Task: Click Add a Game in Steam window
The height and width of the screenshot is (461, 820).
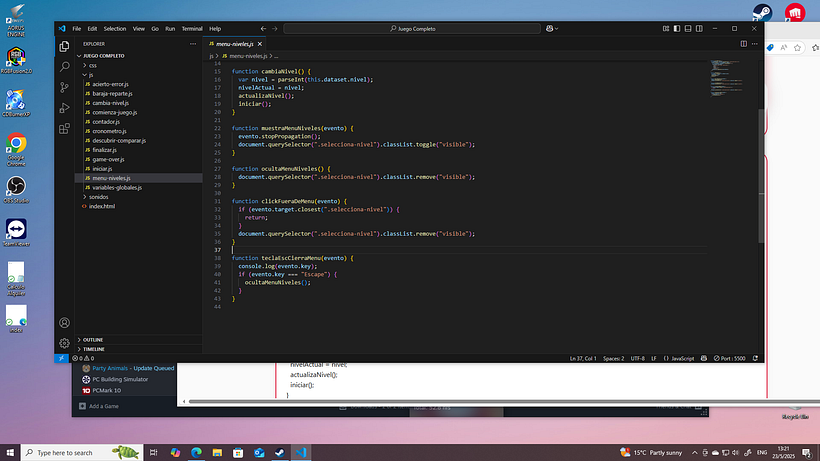Action: [x=99, y=406]
